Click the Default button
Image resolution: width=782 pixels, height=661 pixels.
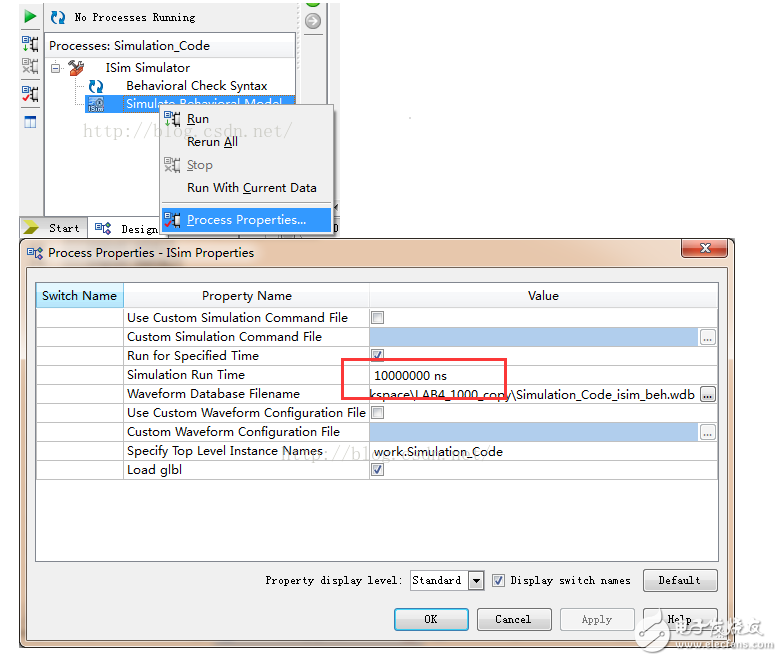[679, 580]
